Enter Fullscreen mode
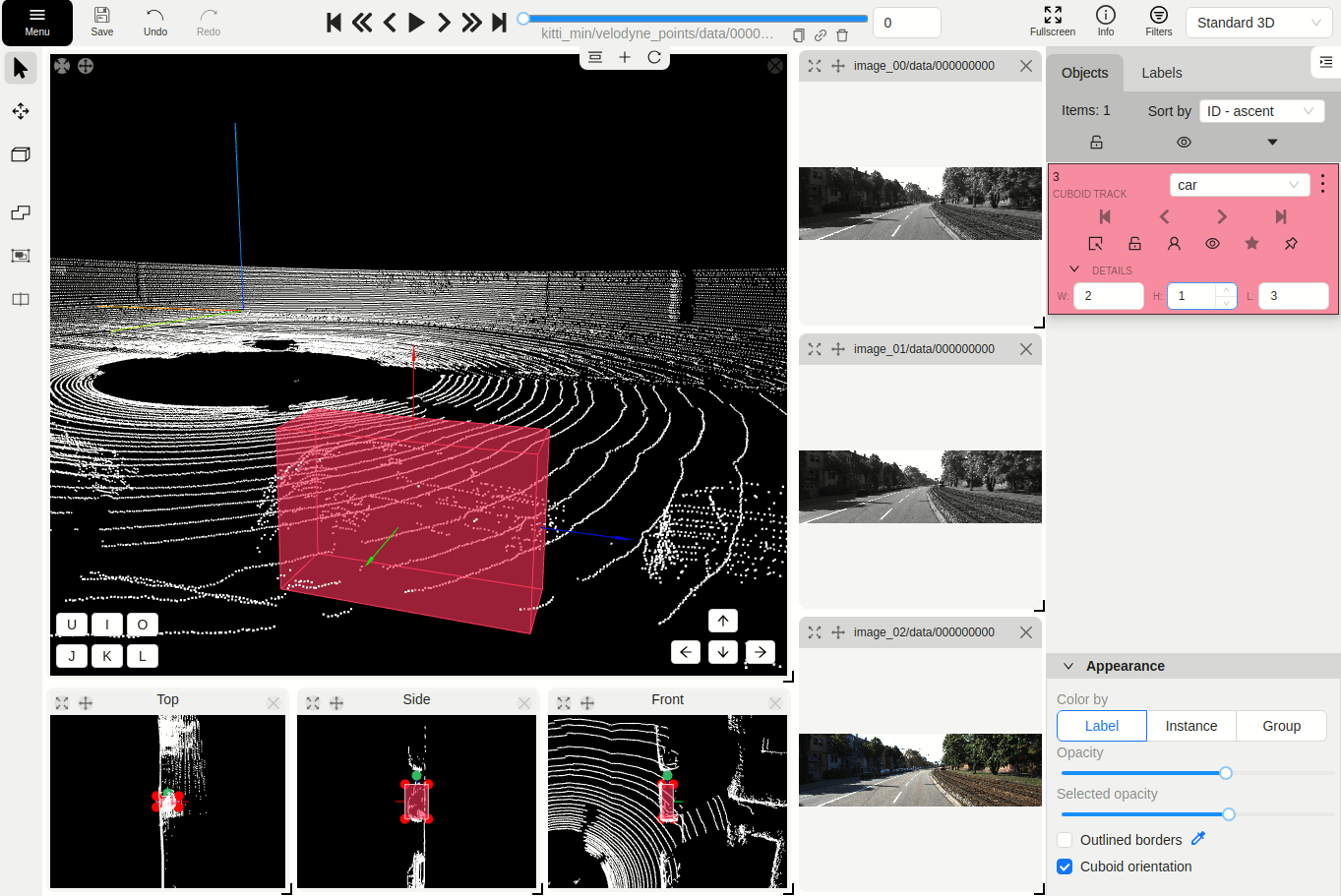Viewport: 1341px width, 896px height. (x=1052, y=22)
